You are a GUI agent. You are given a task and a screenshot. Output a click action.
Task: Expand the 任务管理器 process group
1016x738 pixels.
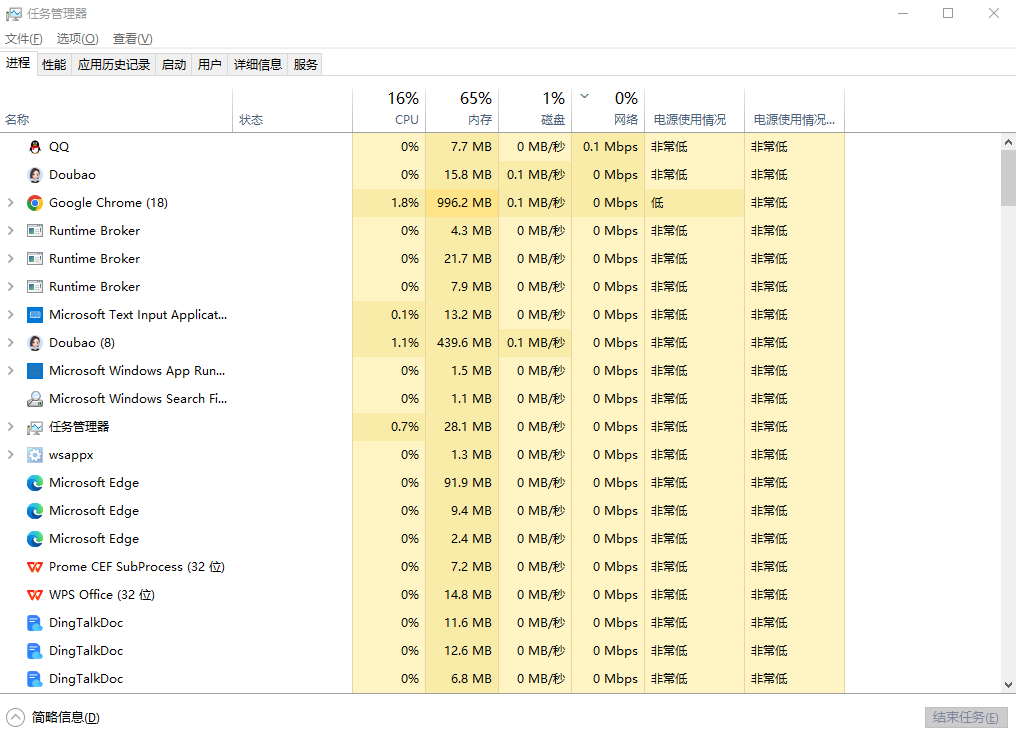pos(10,427)
